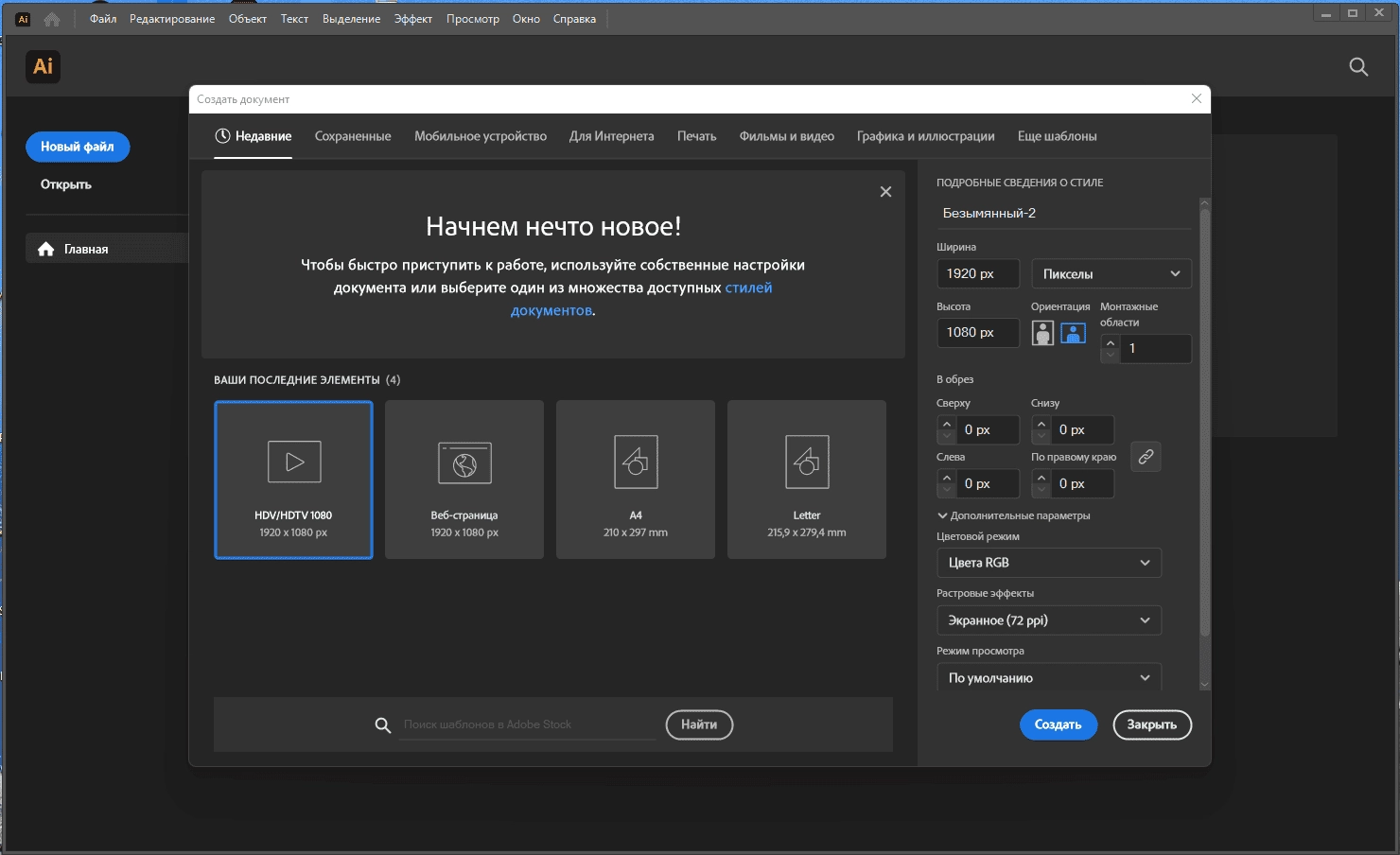Click the Слева bleed value field
1400x855 pixels.
point(989,483)
